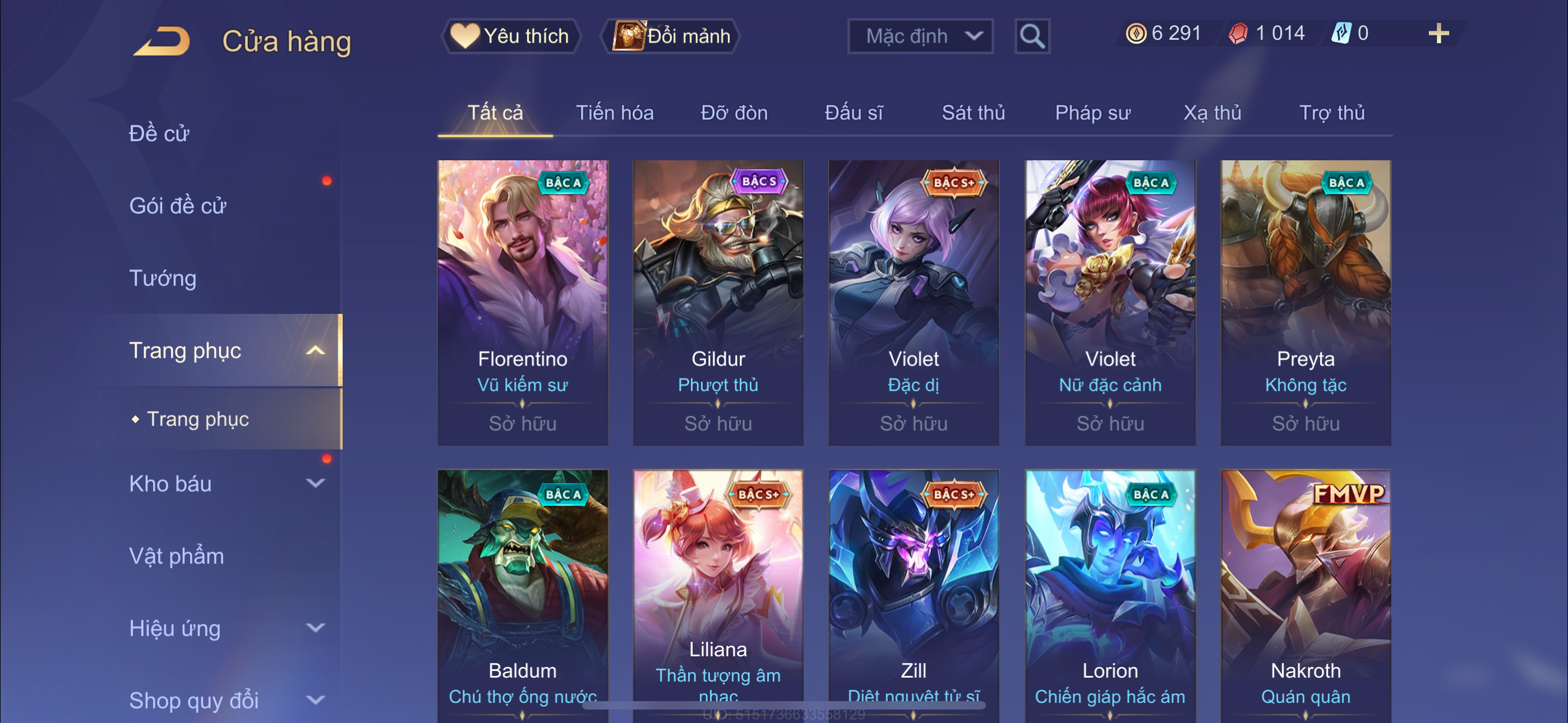Click the back arrow icon
Image resolution: width=1568 pixels, height=723 pixels.
162,41
